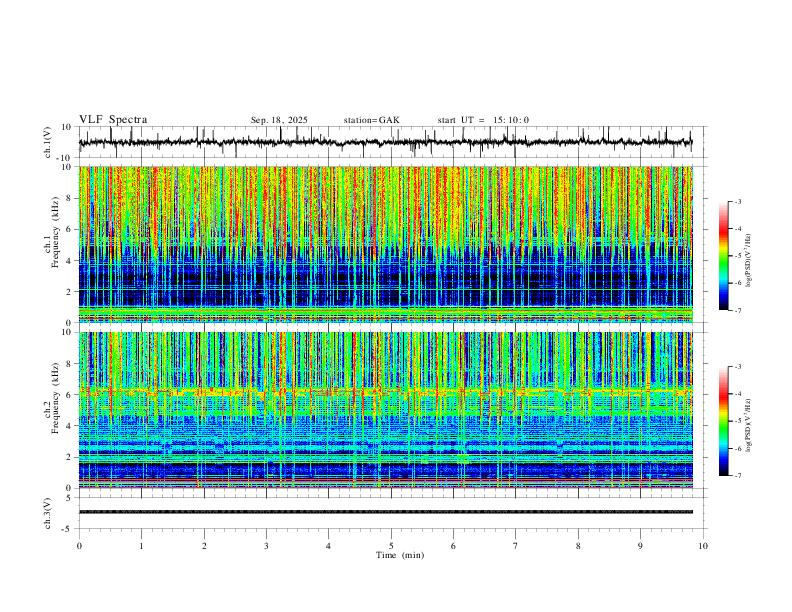The height and width of the screenshot is (612, 792).
Task: Click time axis tick label "3"
Action: point(266,546)
